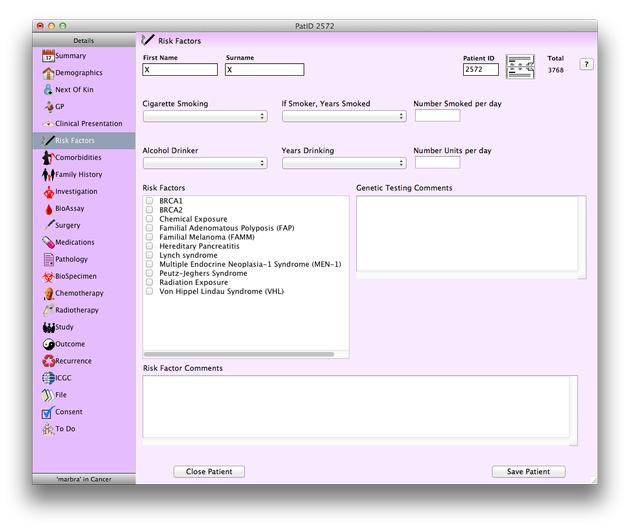Image resolution: width=630 pixels, height=529 pixels.
Task: Go to the Chemotherapy section label
Action: pyautogui.click(x=79, y=293)
